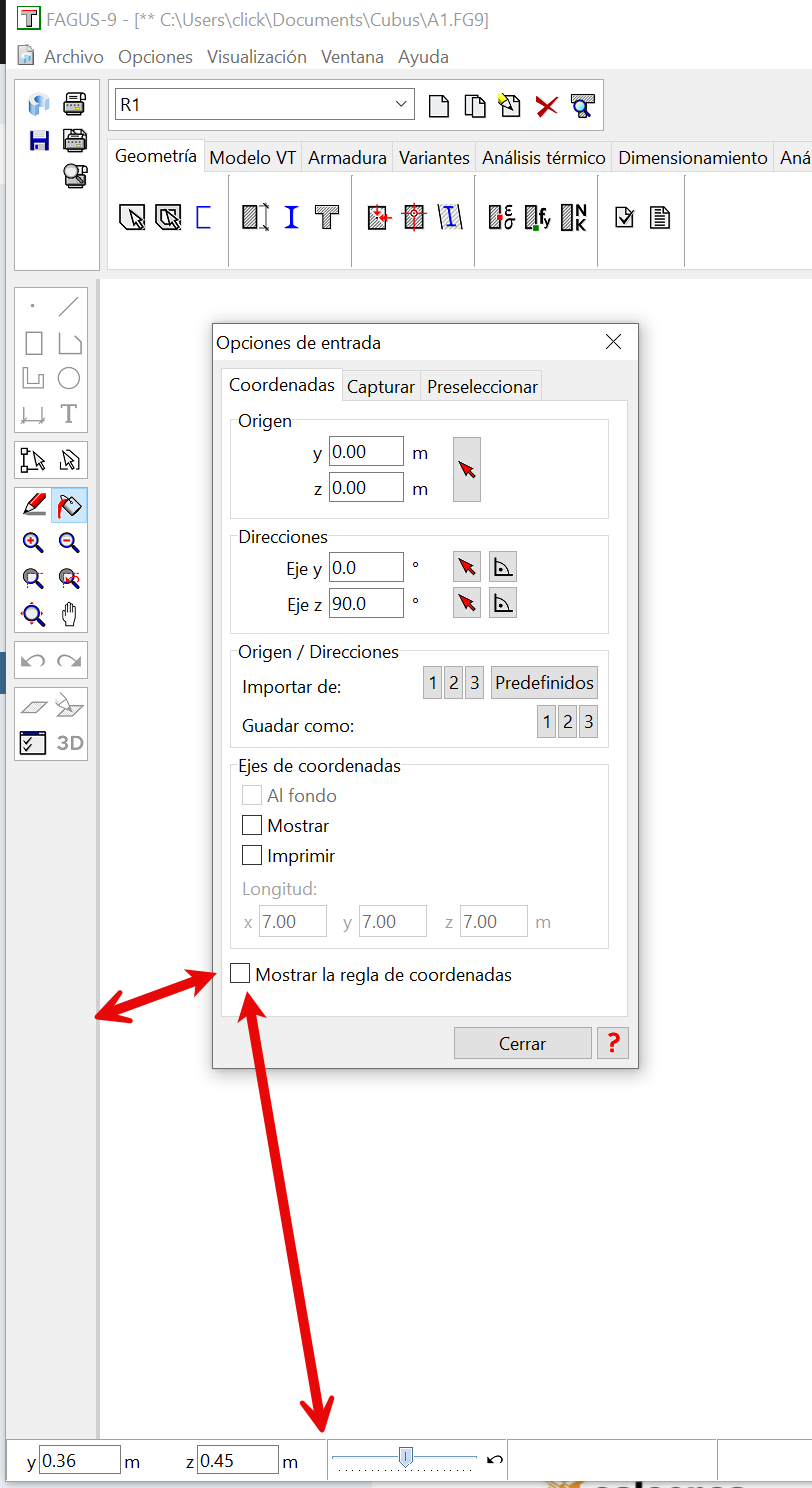Switch to the Armadura ribbon tab

347,158
